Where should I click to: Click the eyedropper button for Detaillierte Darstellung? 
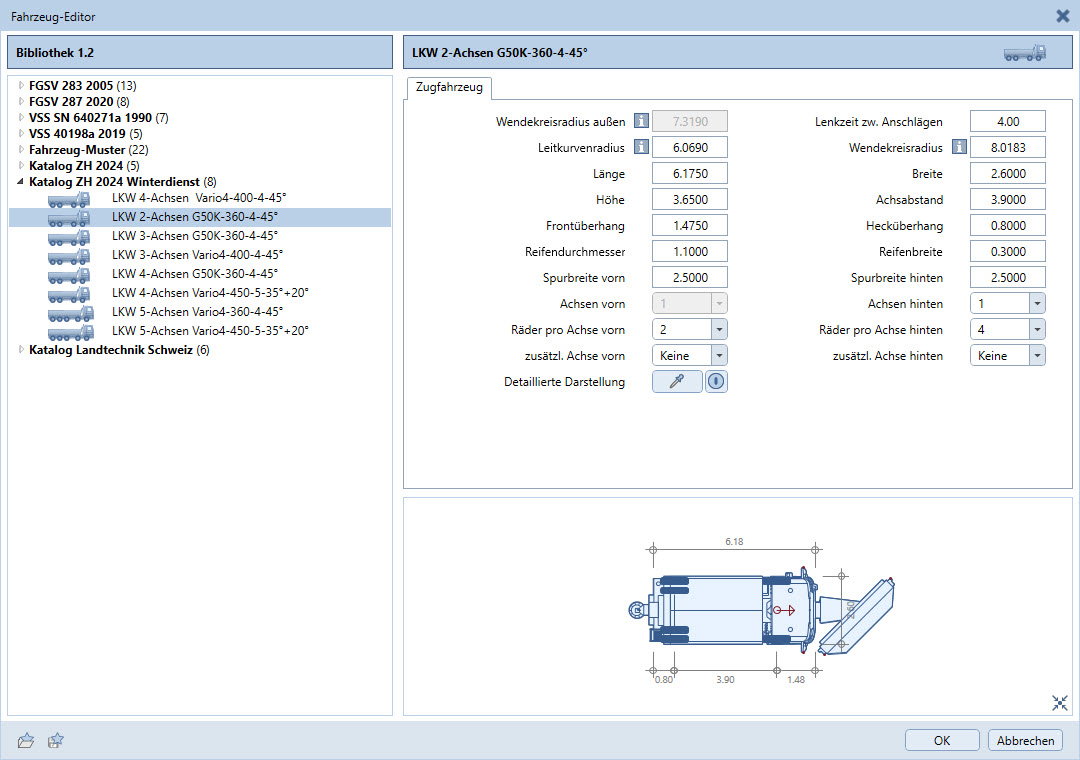coord(677,382)
